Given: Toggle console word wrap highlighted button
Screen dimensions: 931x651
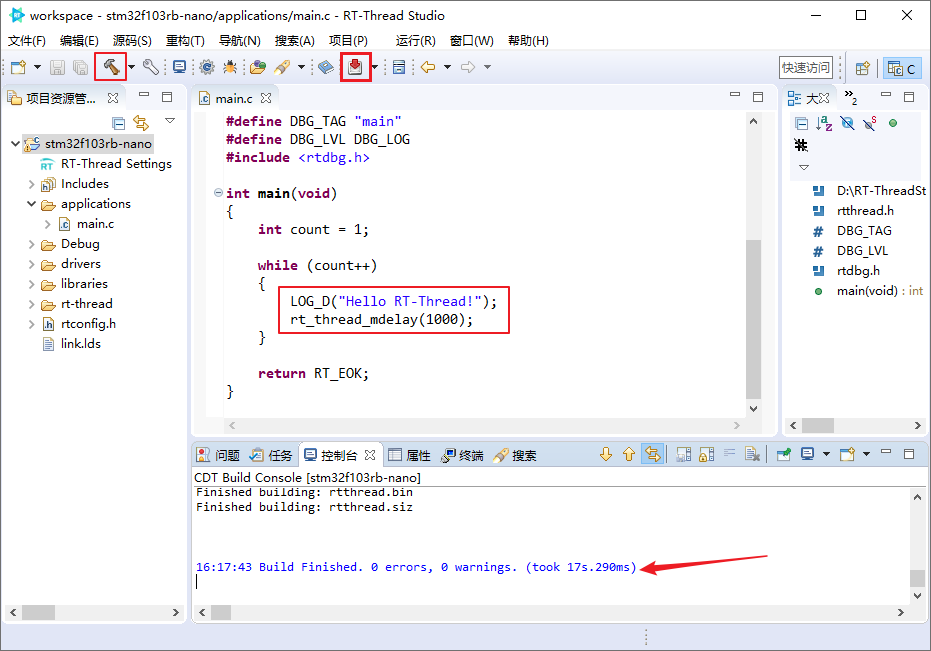Looking at the screenshot, I should 653,455.
